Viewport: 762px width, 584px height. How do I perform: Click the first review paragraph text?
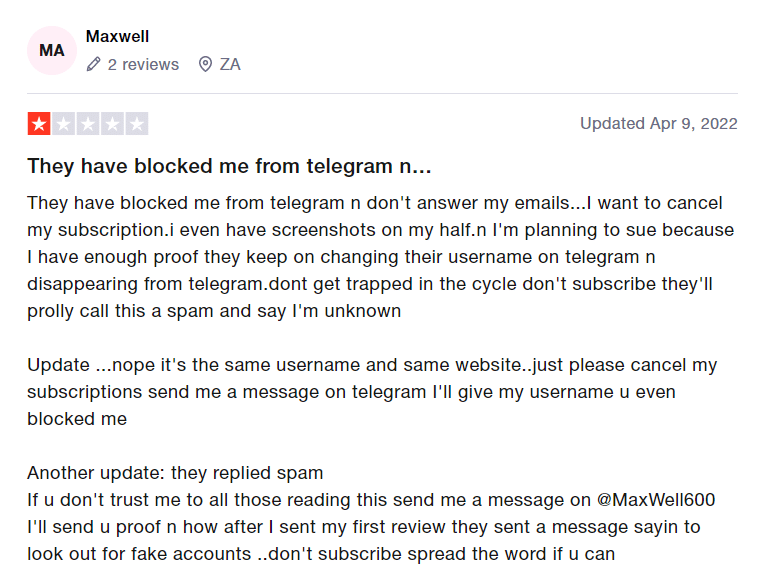(x=381, y=257)
